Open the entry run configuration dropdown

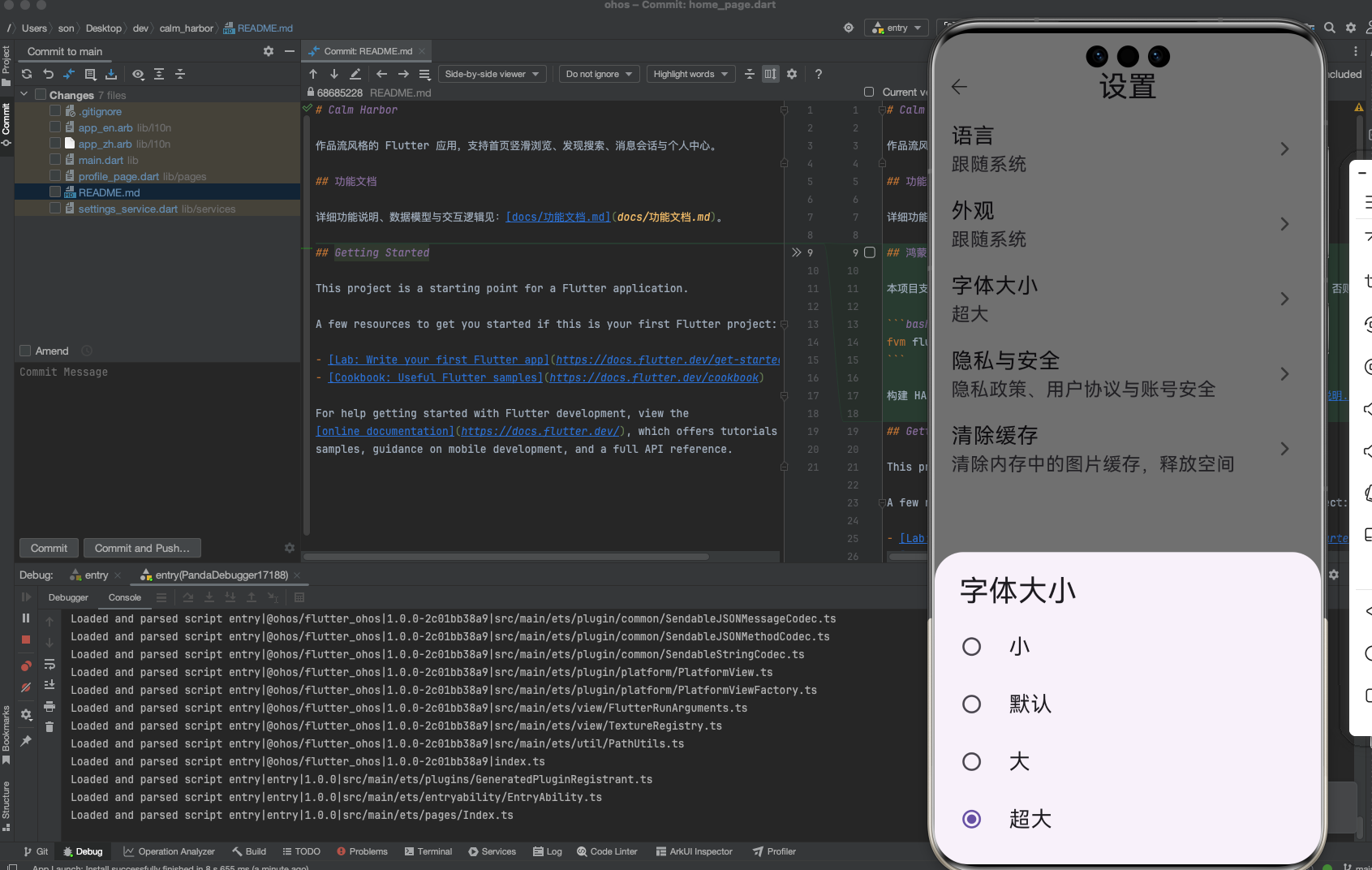point(897,28)
